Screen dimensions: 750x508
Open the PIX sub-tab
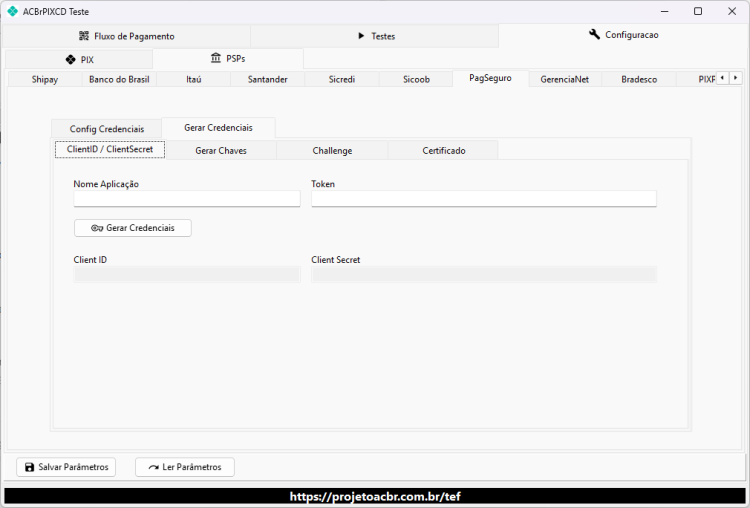79,60
